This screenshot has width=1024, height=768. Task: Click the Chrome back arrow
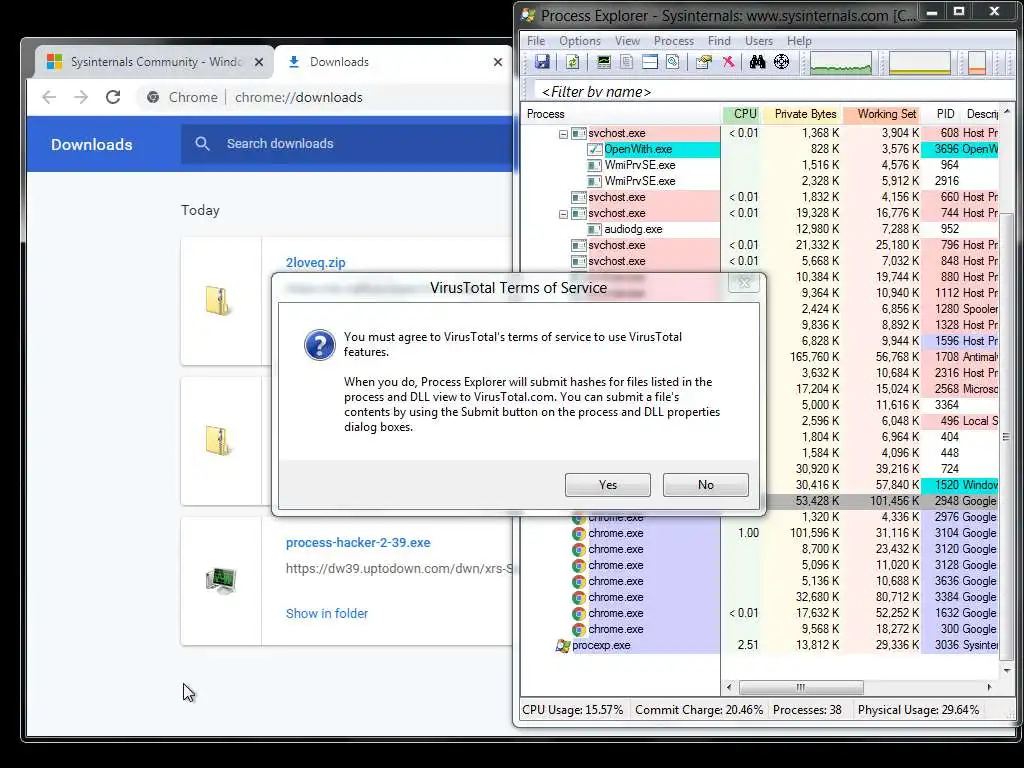[x=49, y=97]
